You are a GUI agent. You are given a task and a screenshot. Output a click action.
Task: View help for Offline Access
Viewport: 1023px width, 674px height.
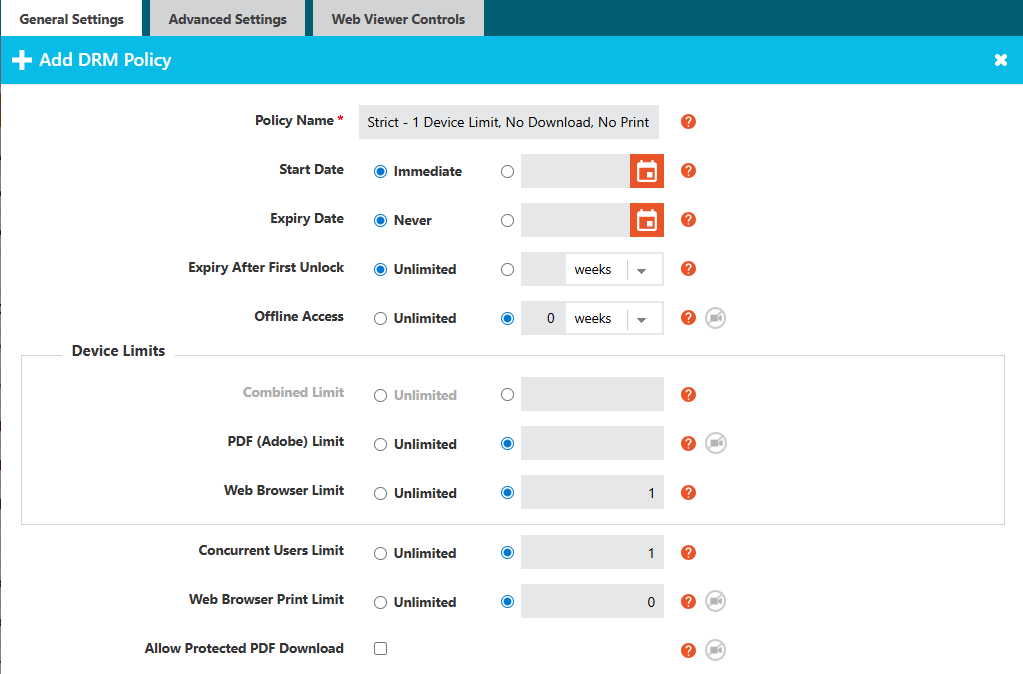click(x=688, y=317)
